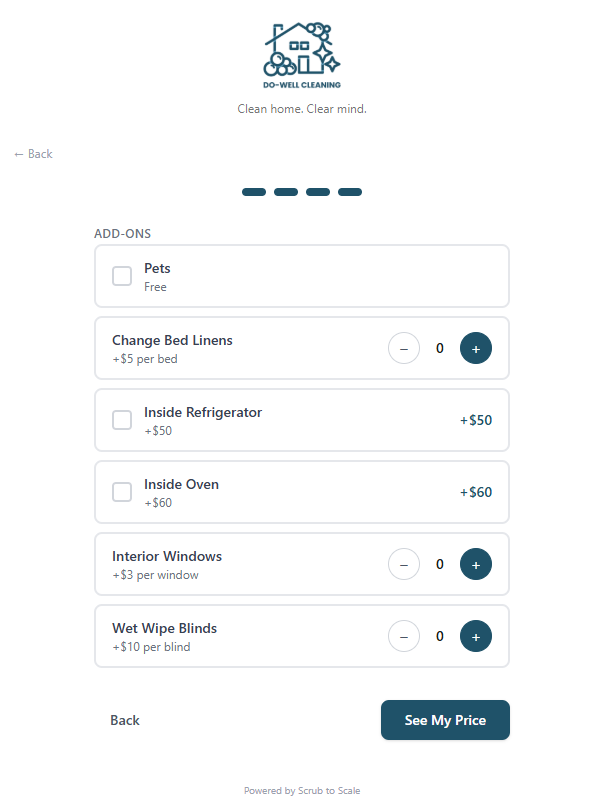The width and height of the screenshot is (597, 812).
Task: Click the bottom Back button
Action: (125, 720)
